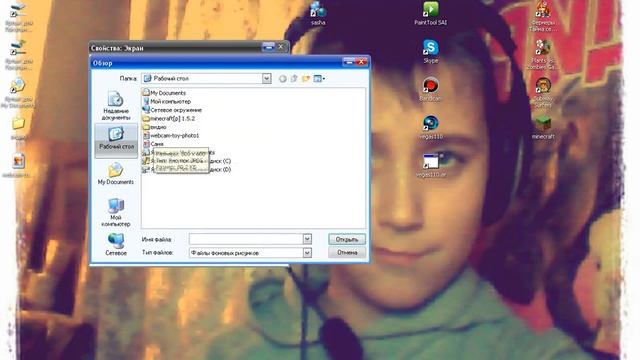Screen dimensions: 640x360
Task: Click the Subway Surfers desktop icon
Action: tap(543, 93)
